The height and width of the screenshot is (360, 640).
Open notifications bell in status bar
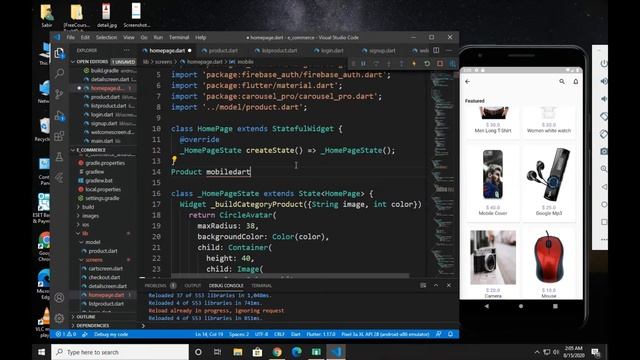pyautogui.click(x=451, y=334)
